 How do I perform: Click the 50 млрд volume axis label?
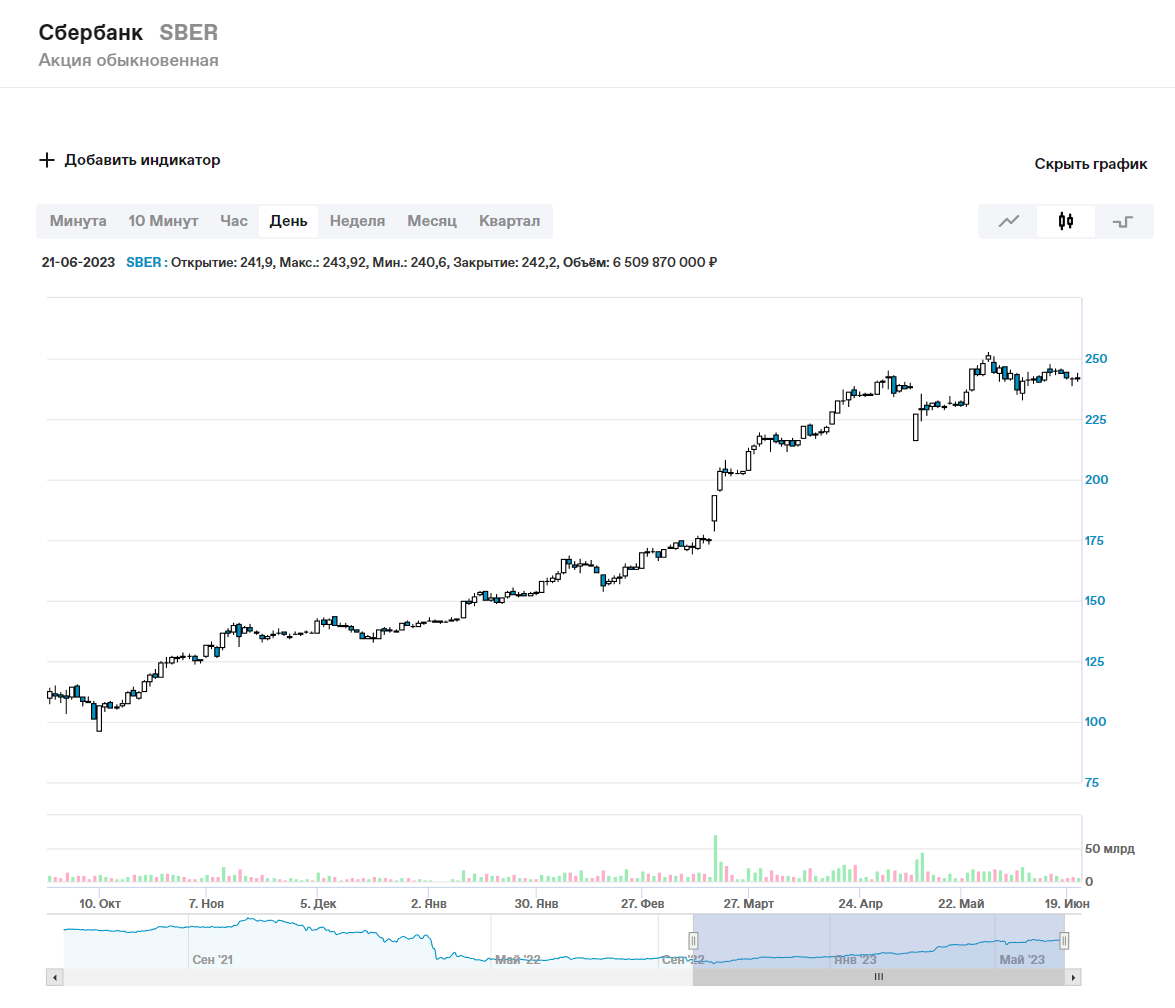[1110, 849]
